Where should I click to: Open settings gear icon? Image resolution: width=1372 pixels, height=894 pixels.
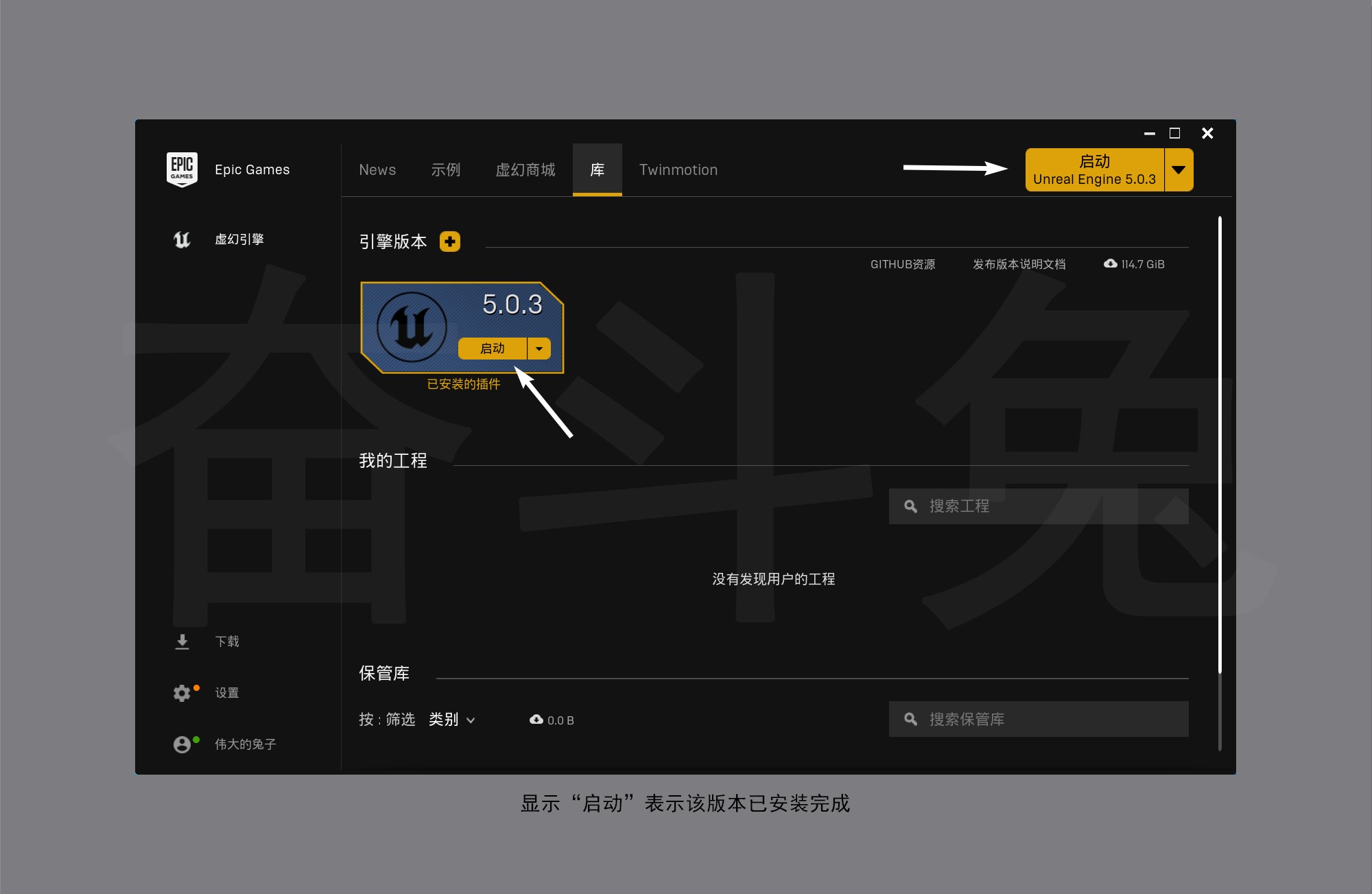pyautogui.click(x=182, y=693)
